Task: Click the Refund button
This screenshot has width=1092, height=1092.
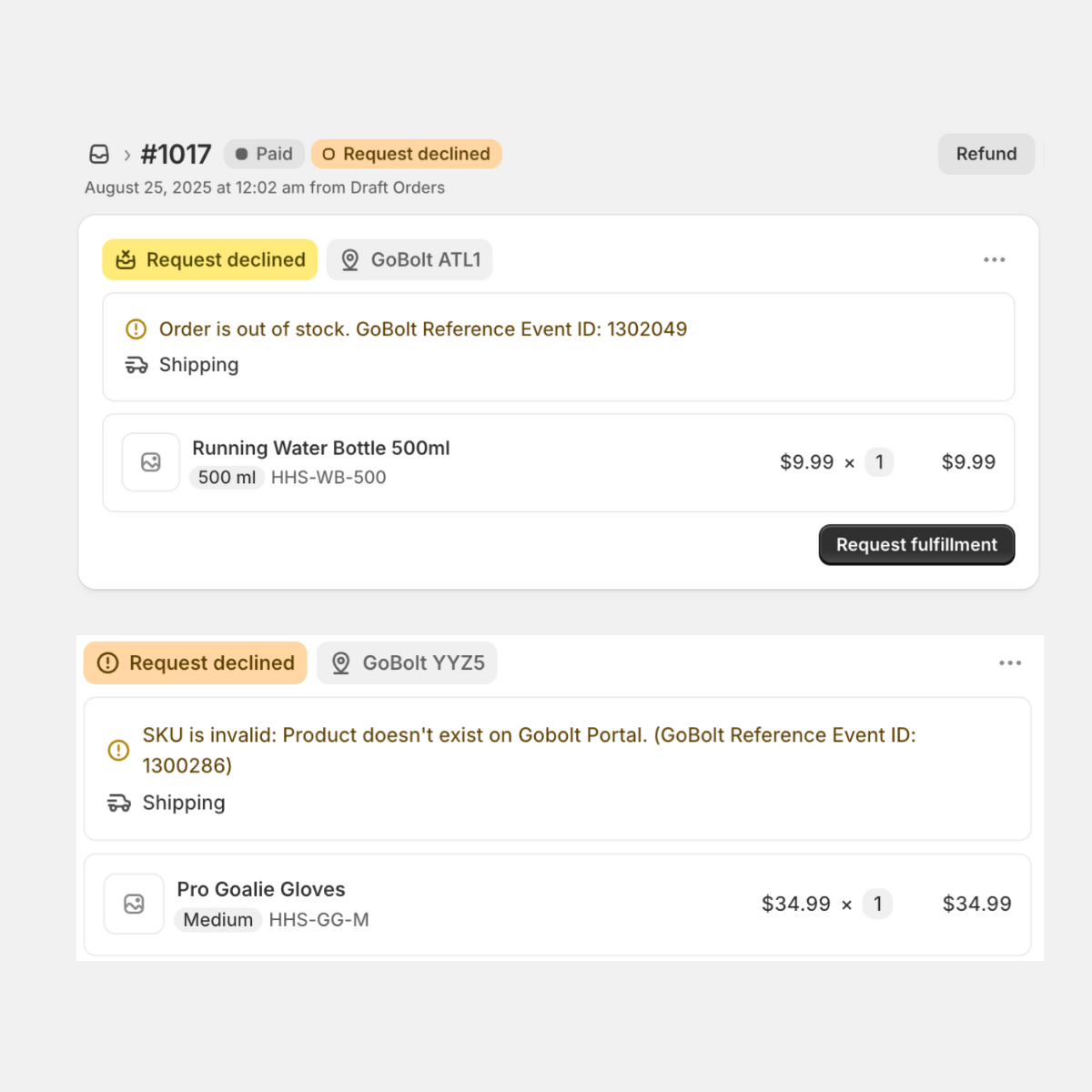Action: [986, 155]
